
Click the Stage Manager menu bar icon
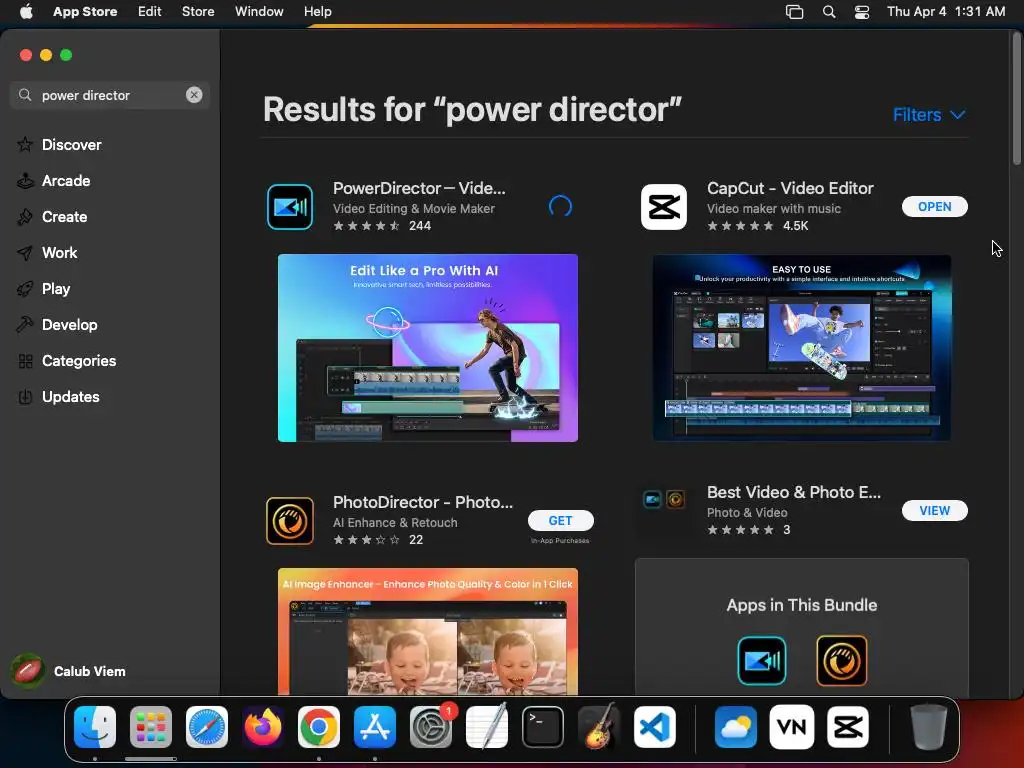(x=794, y=12)
